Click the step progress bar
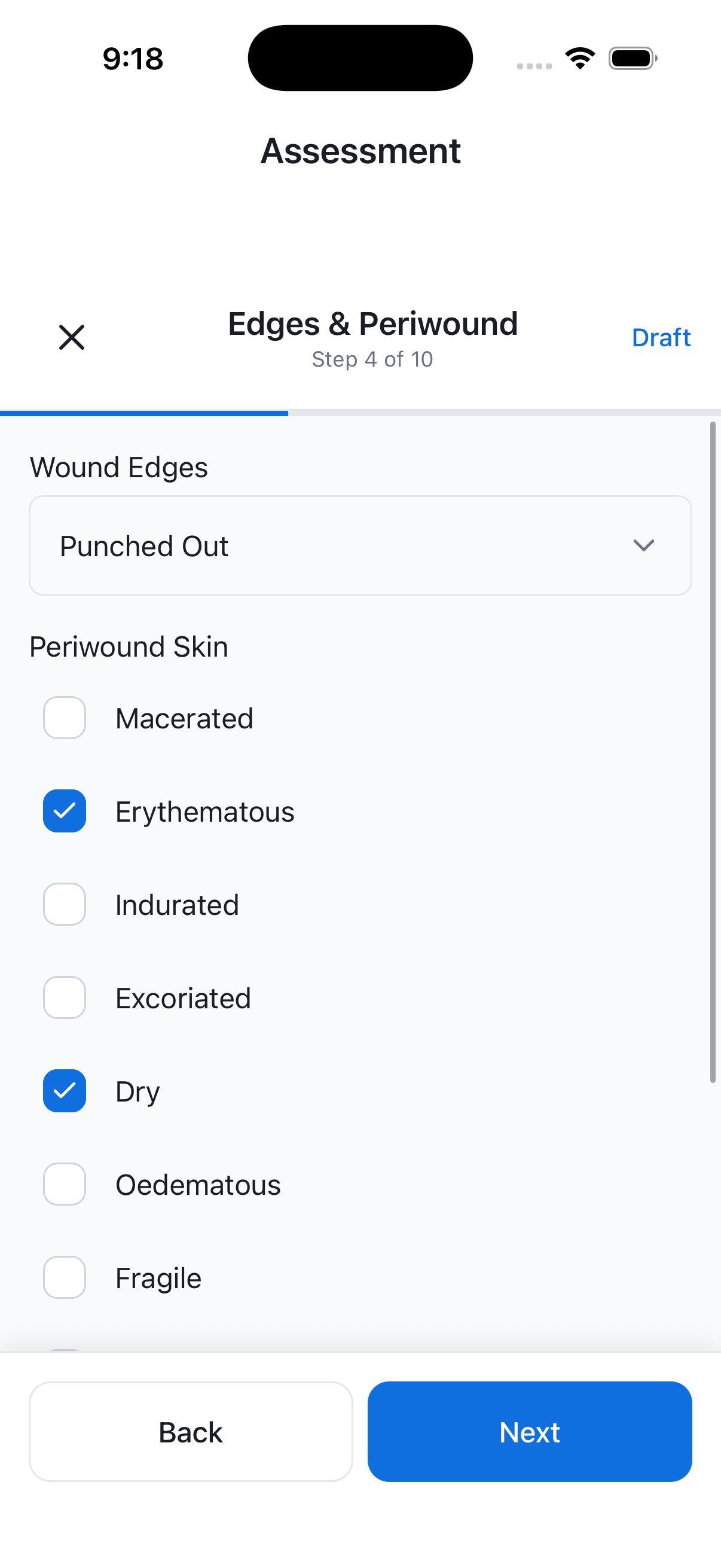 pyautogui.click(x=360, y=413)
